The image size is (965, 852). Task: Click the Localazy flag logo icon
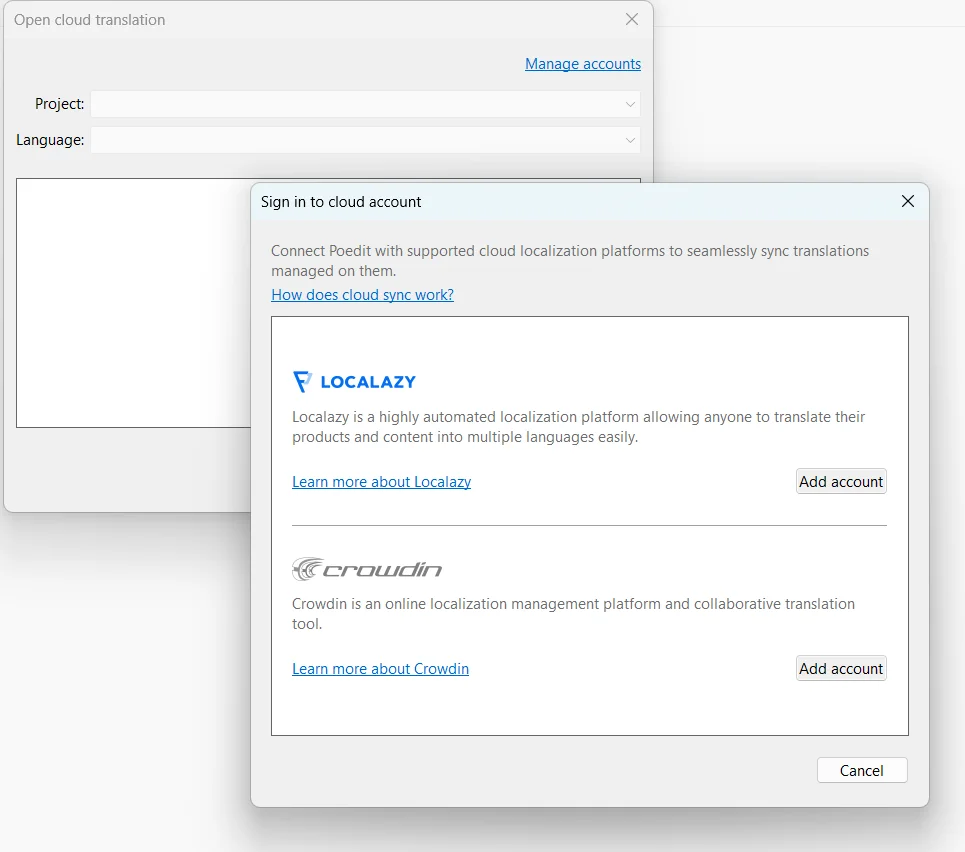coord(303,381)
